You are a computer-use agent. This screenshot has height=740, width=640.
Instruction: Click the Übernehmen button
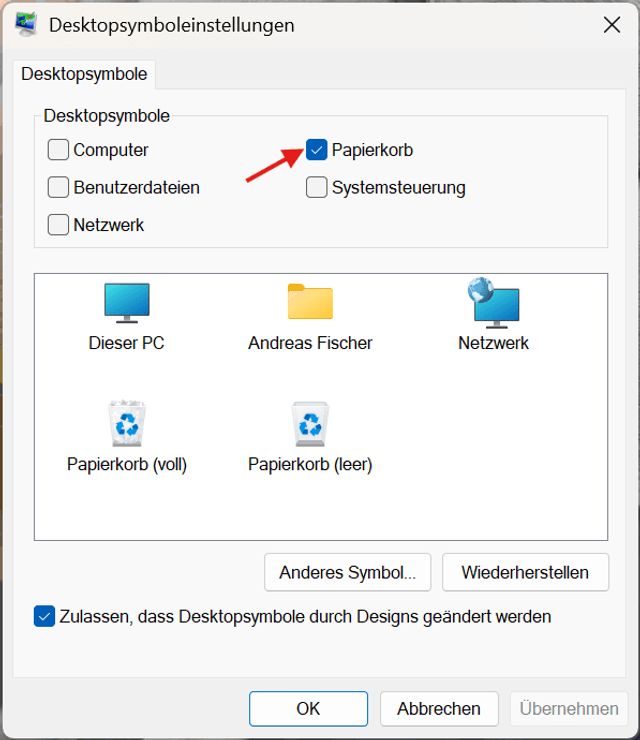tap(569, 708)
